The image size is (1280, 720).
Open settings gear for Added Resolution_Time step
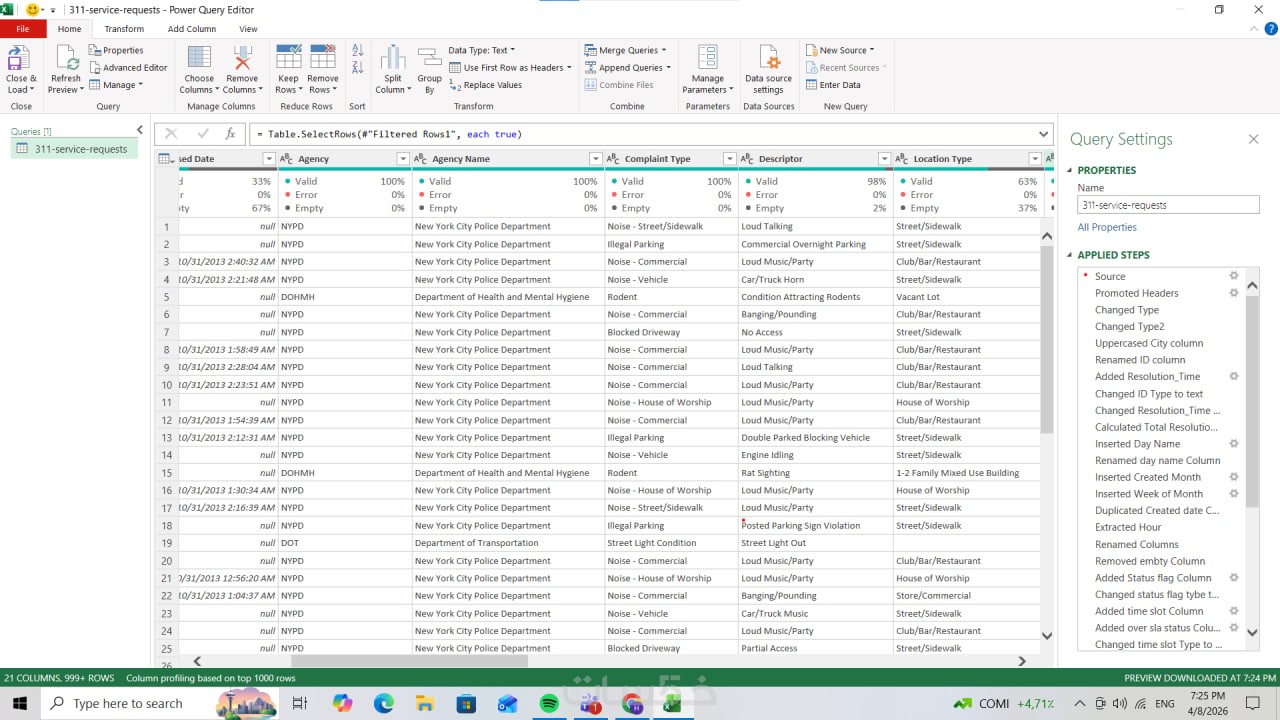point(1234,376)
